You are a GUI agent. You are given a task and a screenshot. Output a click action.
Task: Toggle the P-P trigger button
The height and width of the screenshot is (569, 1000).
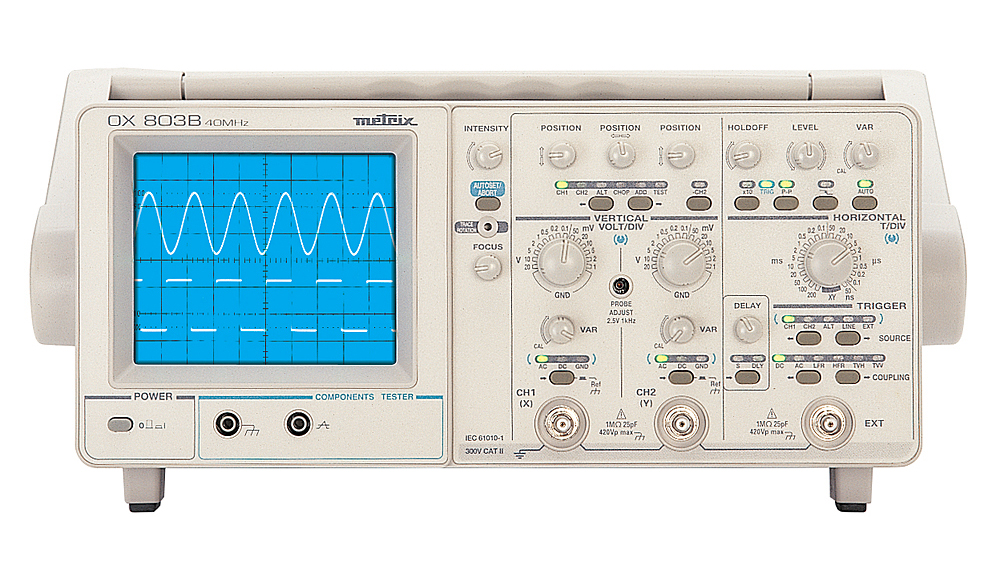(x=786, y=203)
